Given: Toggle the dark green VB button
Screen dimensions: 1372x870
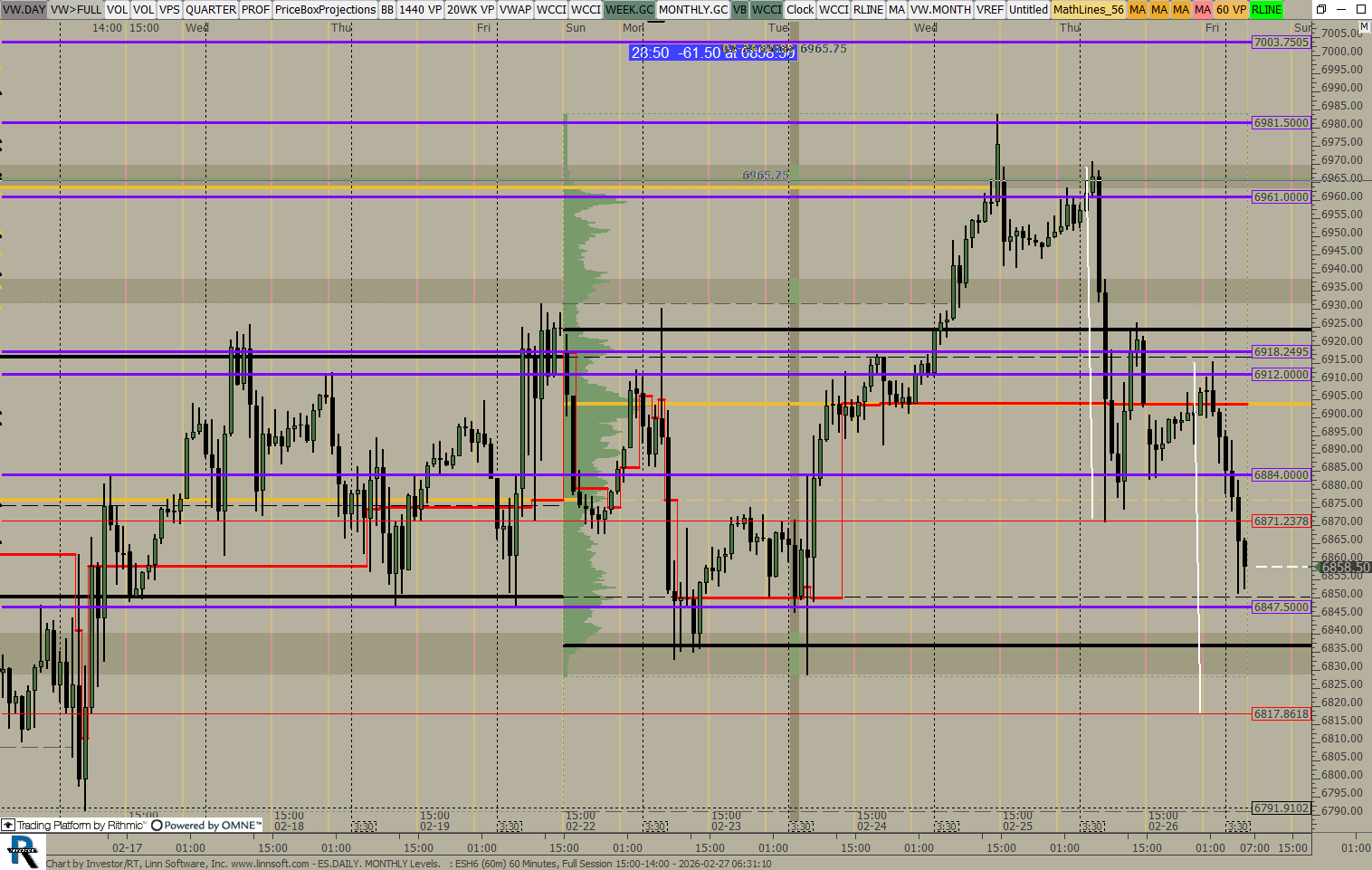Looking at the screenshot, I should coord(739,9).
